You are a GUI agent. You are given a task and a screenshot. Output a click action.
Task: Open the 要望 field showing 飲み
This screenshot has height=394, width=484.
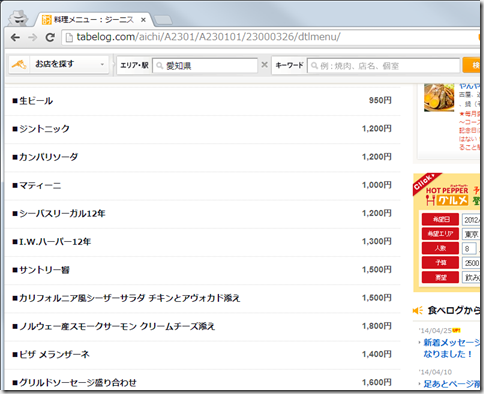click(x=471, y=277)
